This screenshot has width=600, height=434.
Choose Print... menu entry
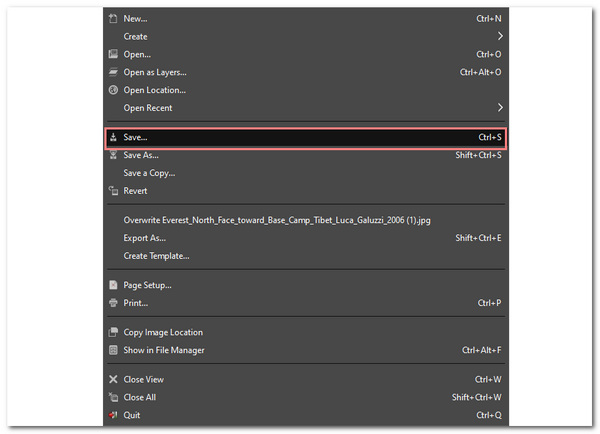pyautogui.click(x=306, y=303)
